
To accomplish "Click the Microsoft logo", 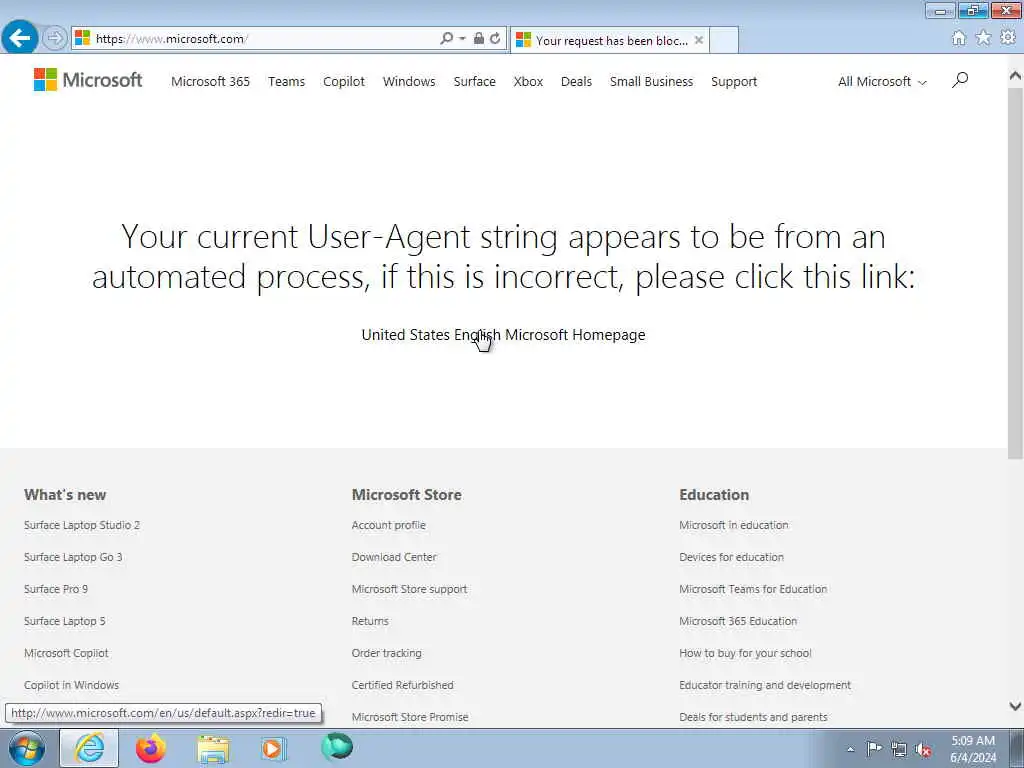I will click(88, 80).
